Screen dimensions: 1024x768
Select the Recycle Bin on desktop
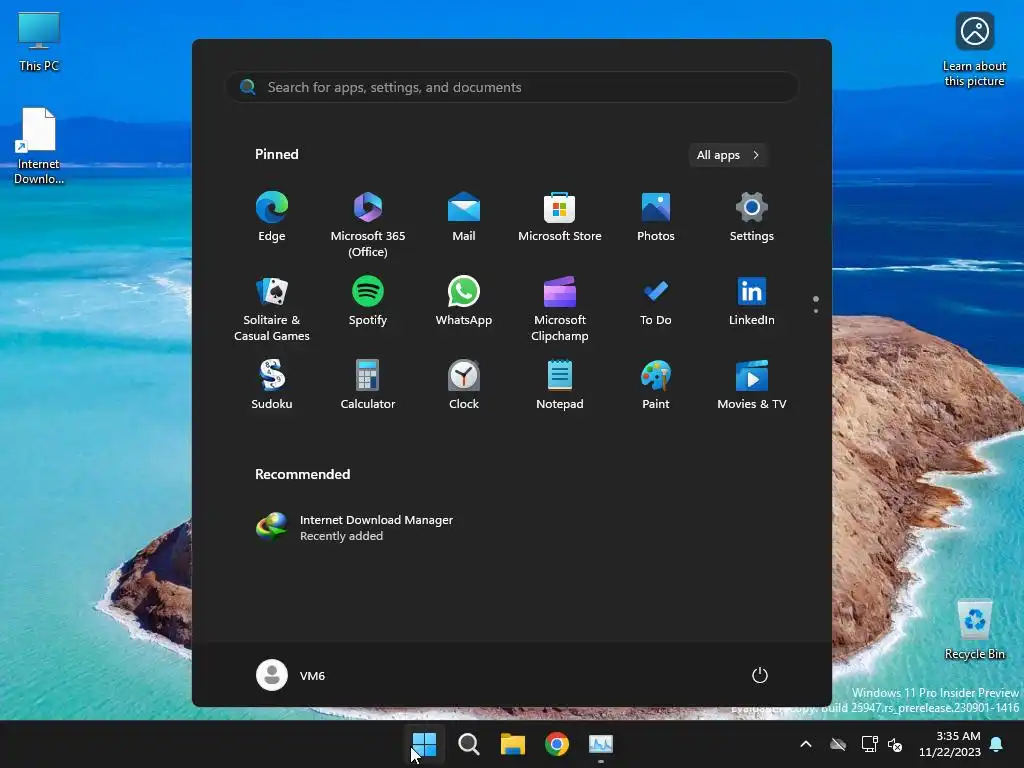click(974, 630)
